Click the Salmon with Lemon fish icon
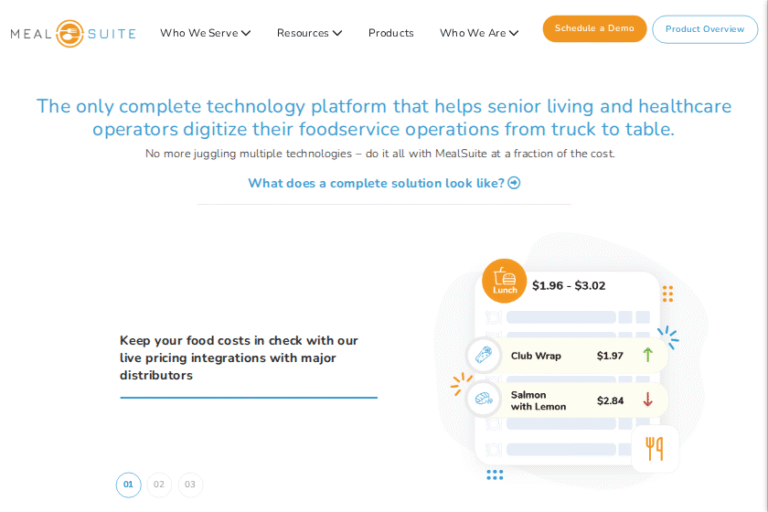The height and width of the screenshot is (512, 768). (484, 399)
